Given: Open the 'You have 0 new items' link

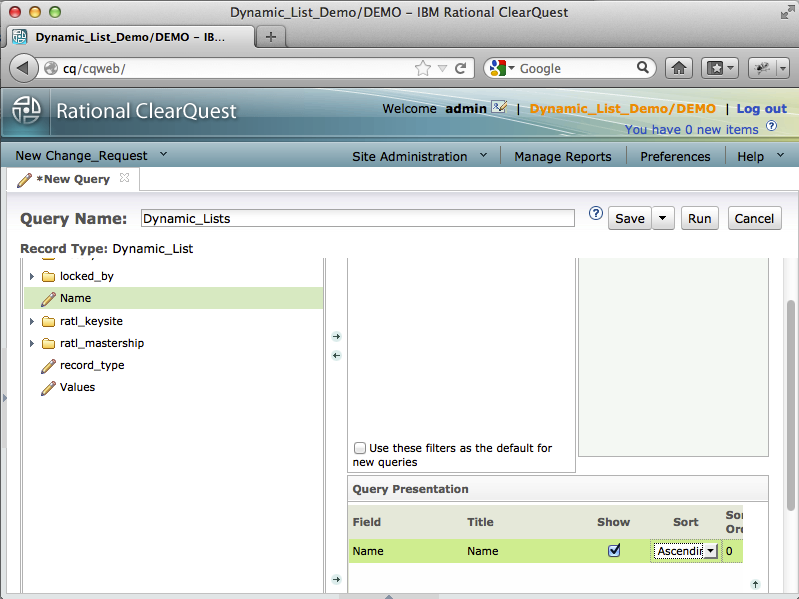Looking at the screenshot, I should [x=691, y=129].
